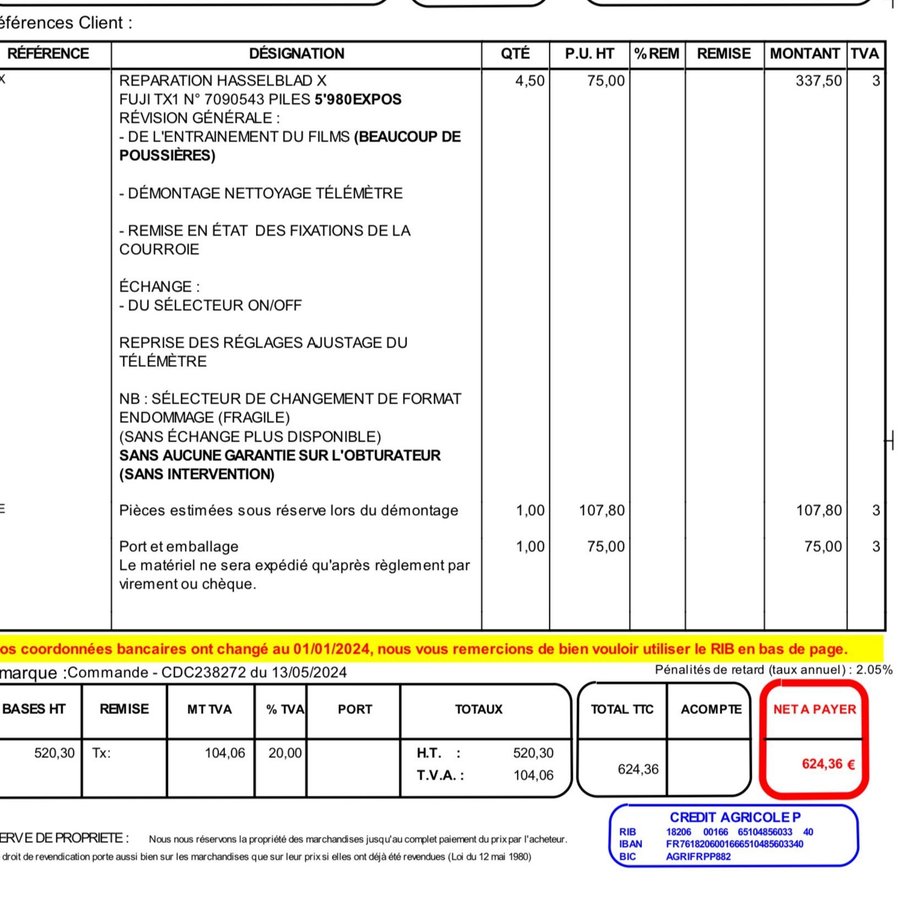The height and width of the screenshot is (900, 900).
Task: Click the REPARATION HASSELBLAD X line
Action: 222,80
